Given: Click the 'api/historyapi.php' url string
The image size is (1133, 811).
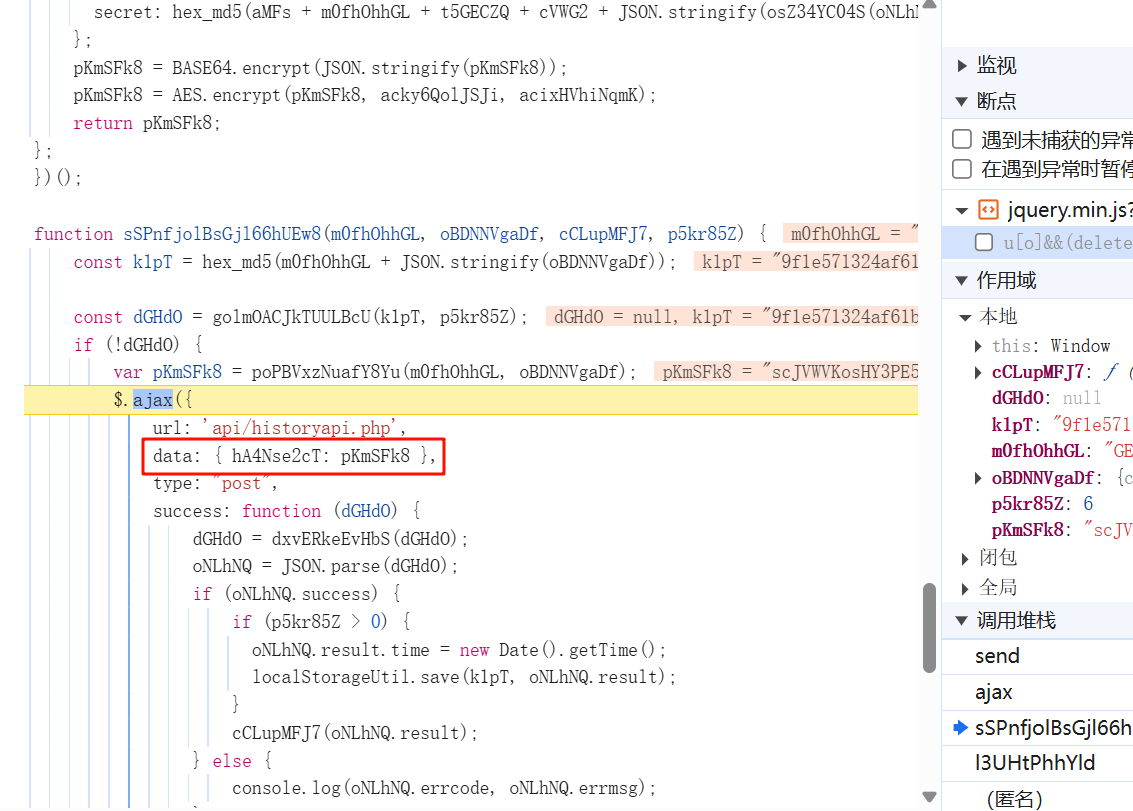Looking at the screenshot, I should [x=299, y=428].
